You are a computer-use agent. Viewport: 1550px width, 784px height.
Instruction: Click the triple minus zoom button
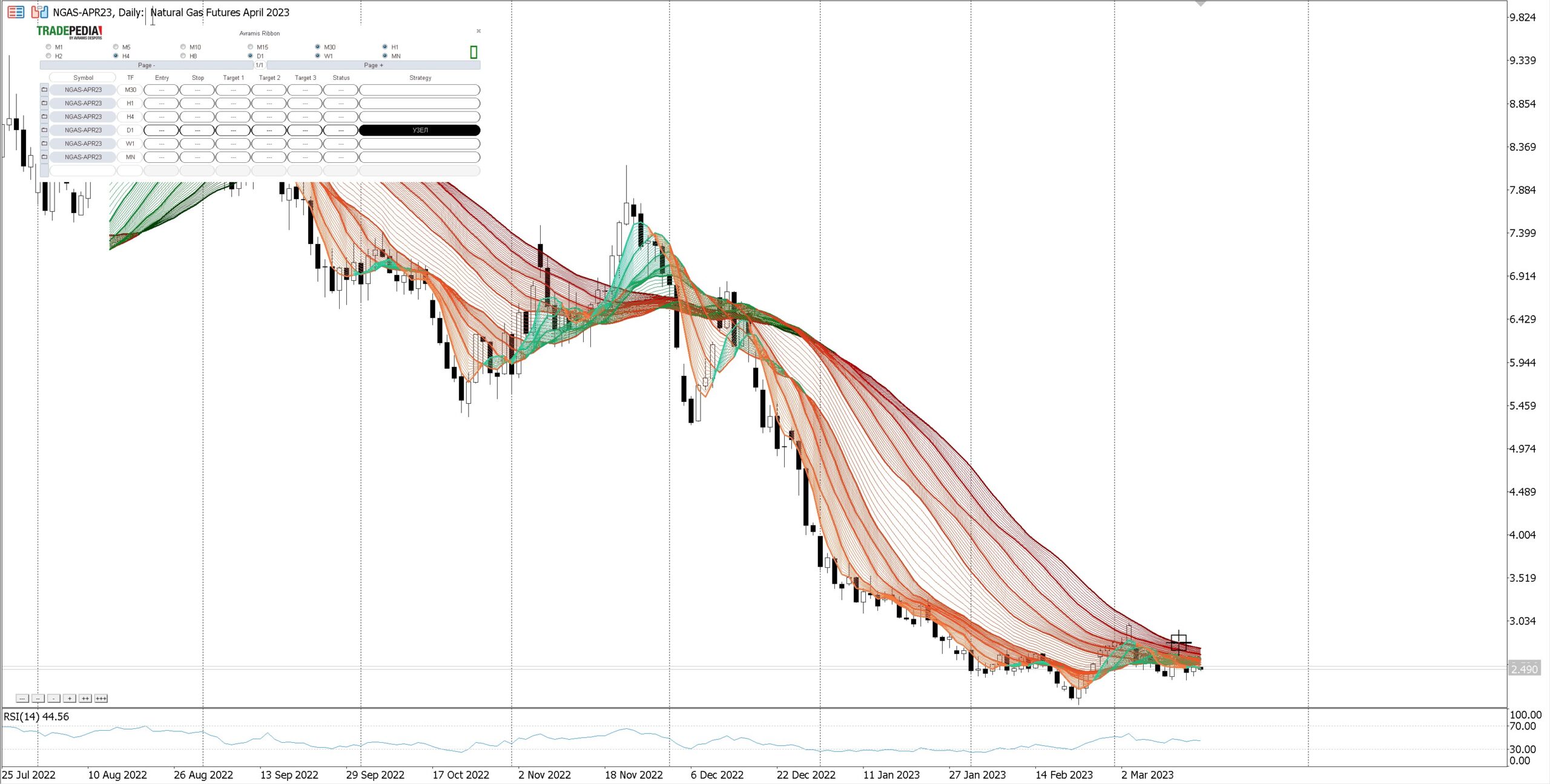(22, 699)
